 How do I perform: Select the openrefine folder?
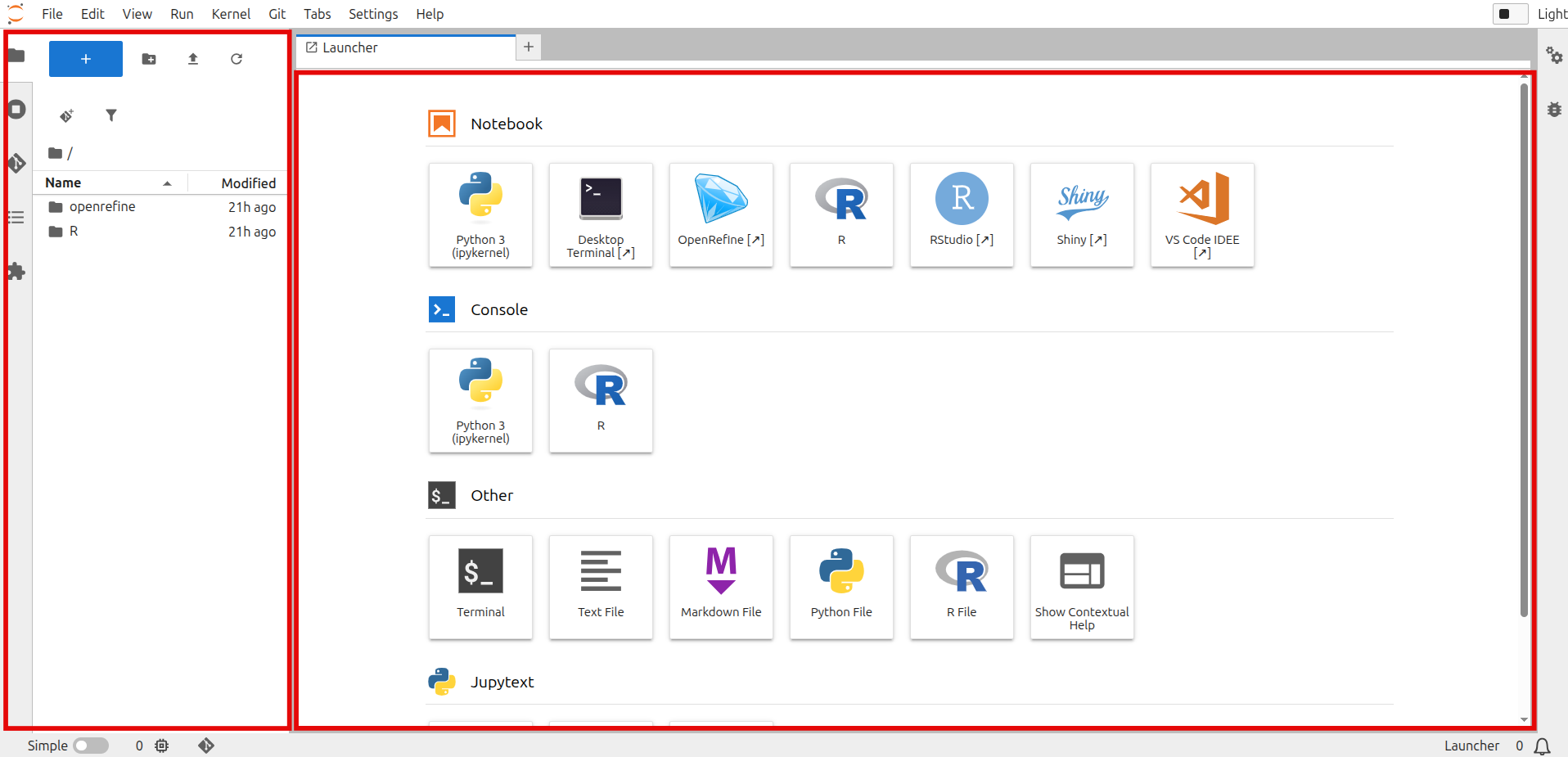(x=161, y=207)
